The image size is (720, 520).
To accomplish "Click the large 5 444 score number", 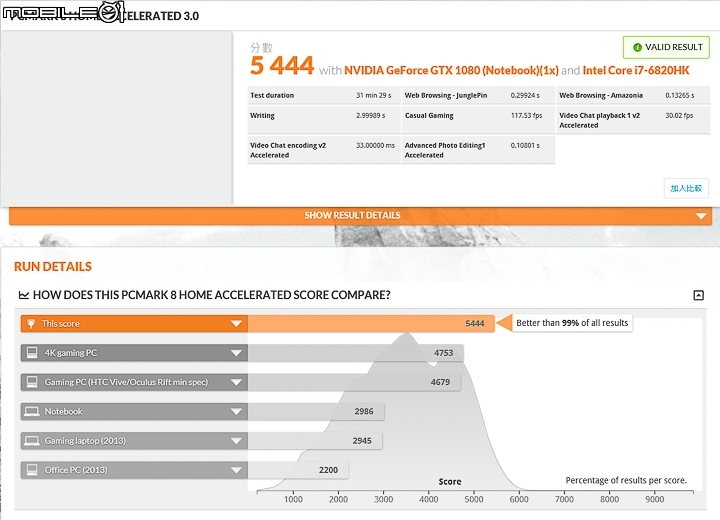I will (282, 65).
